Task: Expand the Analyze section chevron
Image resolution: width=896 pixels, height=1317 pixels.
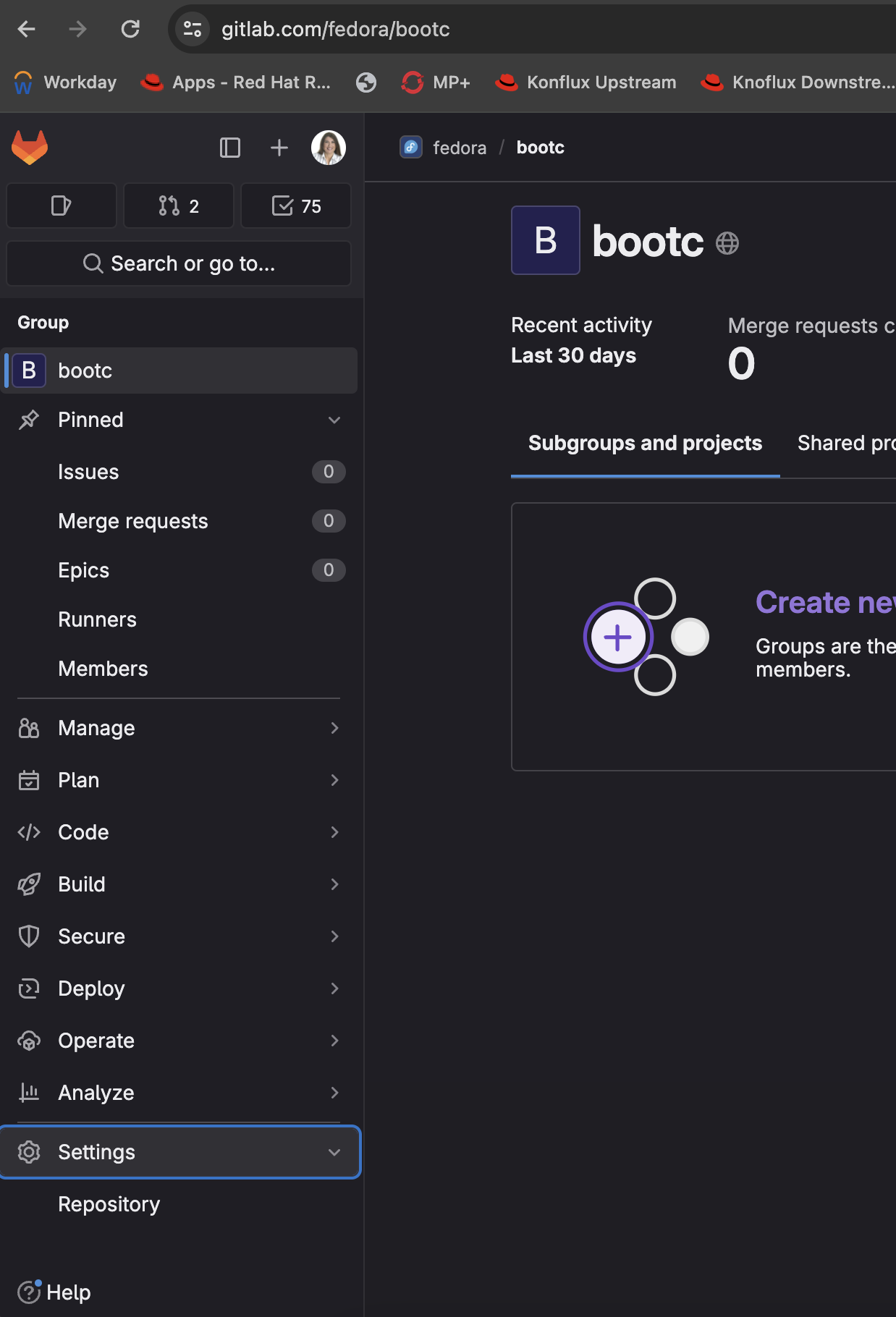Action: coord(334,1093)
